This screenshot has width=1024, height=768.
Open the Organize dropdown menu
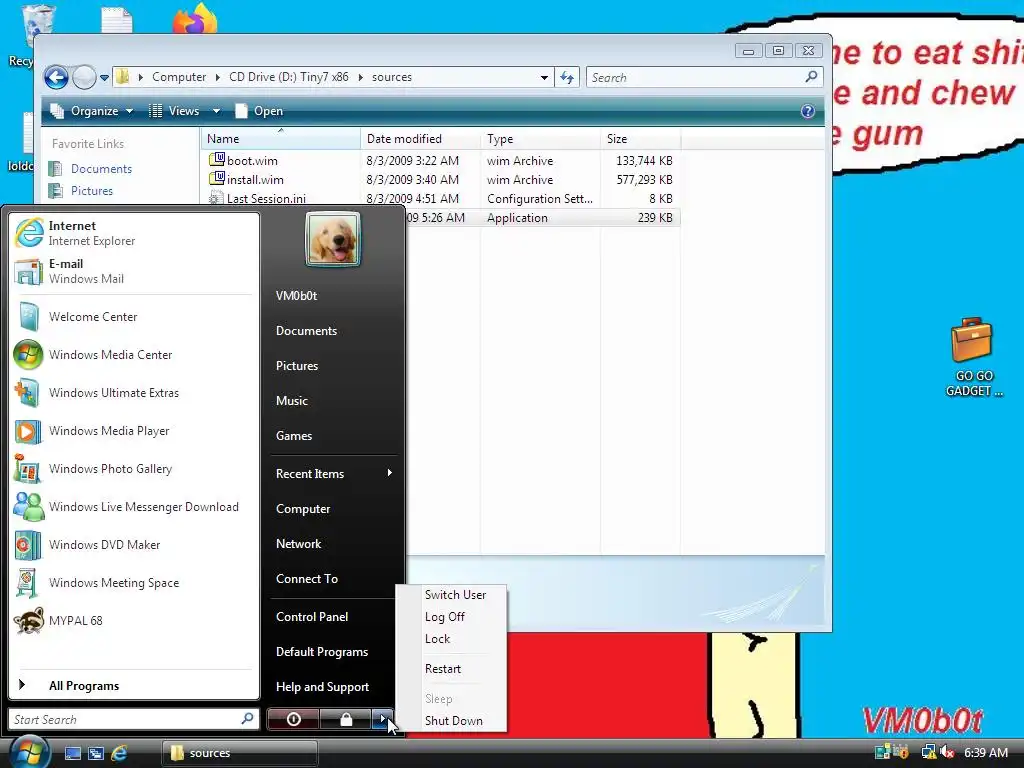pos(92,111)
